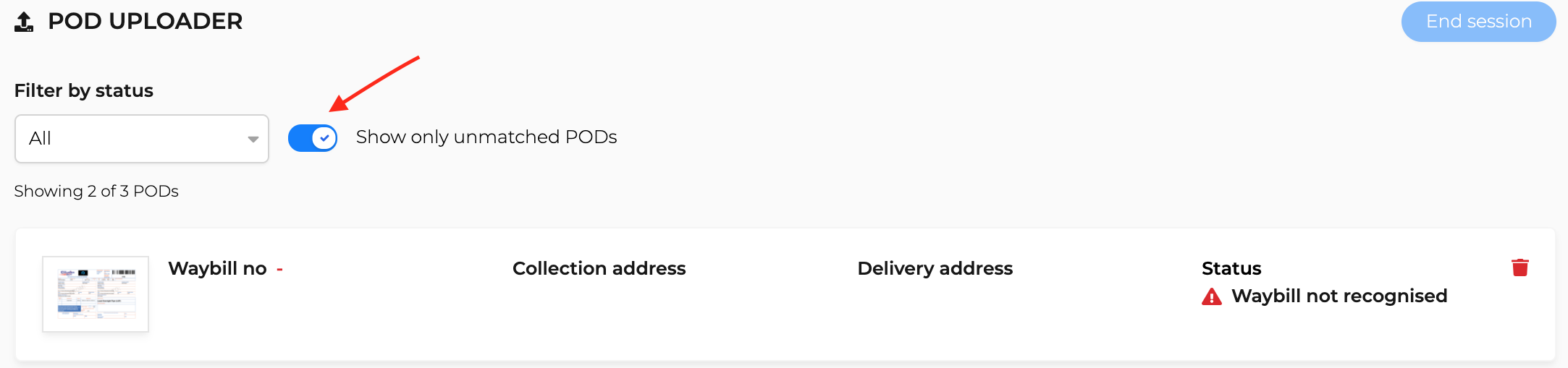Image resolution: width=1568 pixels, height=368 pixels.
Task: Click the Waybill no field label
Action: (217, 268)
